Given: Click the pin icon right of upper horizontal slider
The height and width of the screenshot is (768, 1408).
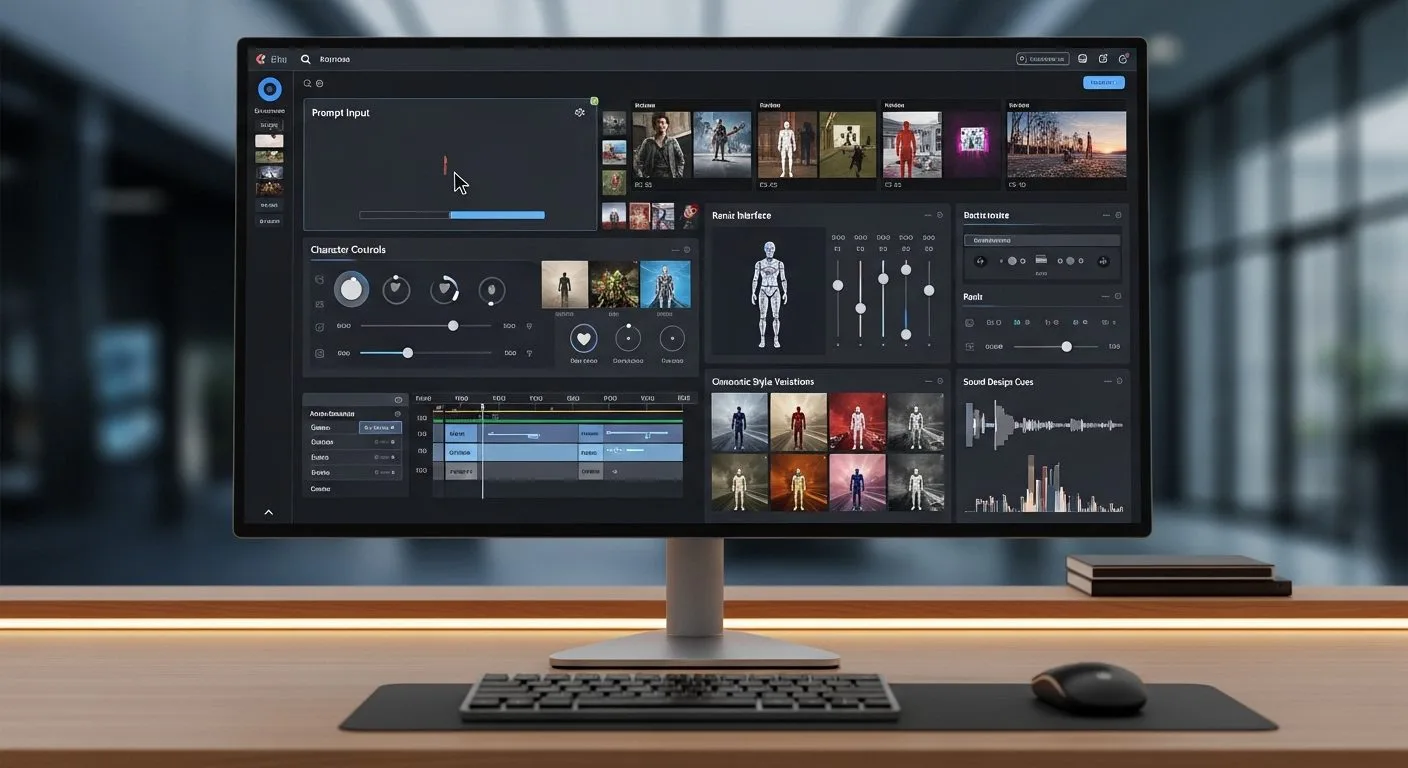Looking at the screenshot, I should [529, 326].
